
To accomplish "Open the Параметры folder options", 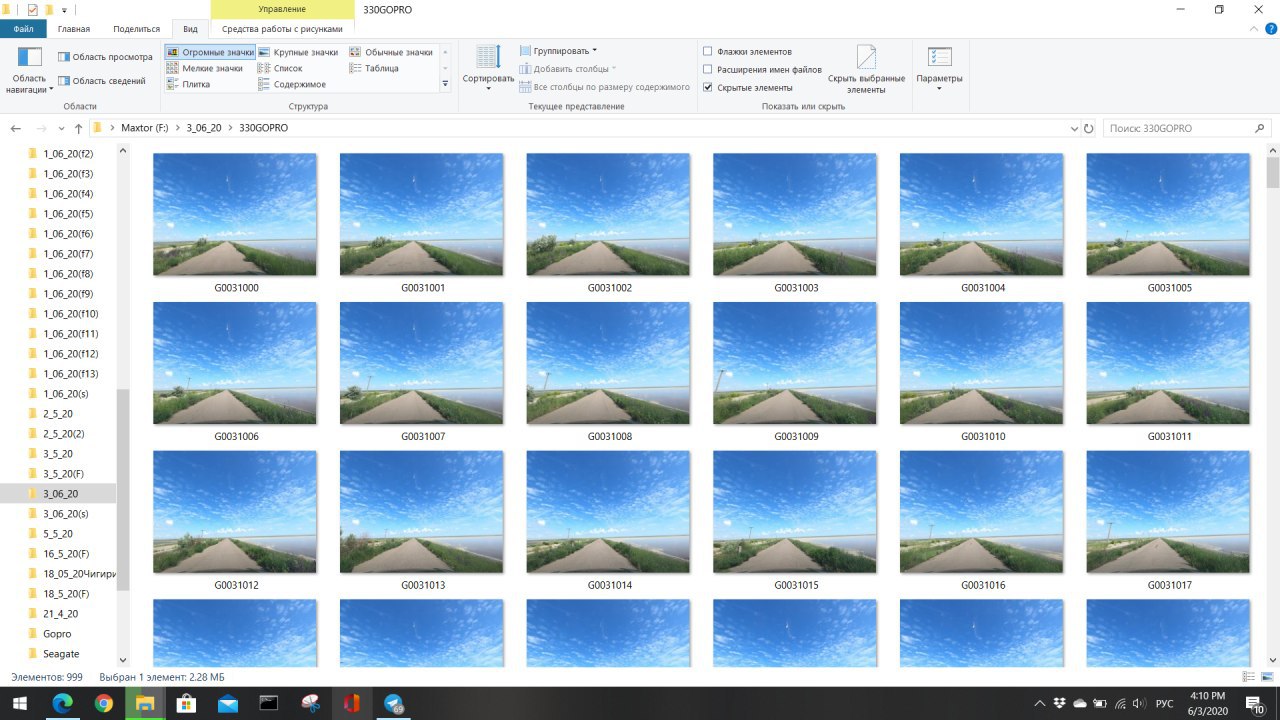I will point(939,69).
